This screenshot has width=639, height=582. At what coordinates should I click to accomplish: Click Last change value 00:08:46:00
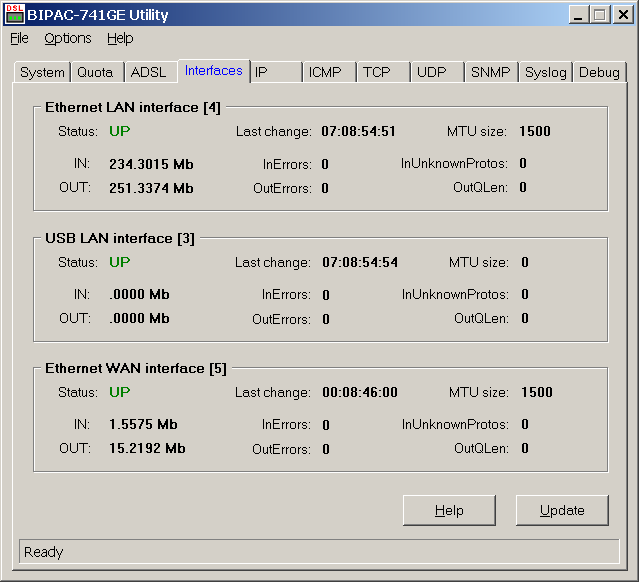coord(360,392)
